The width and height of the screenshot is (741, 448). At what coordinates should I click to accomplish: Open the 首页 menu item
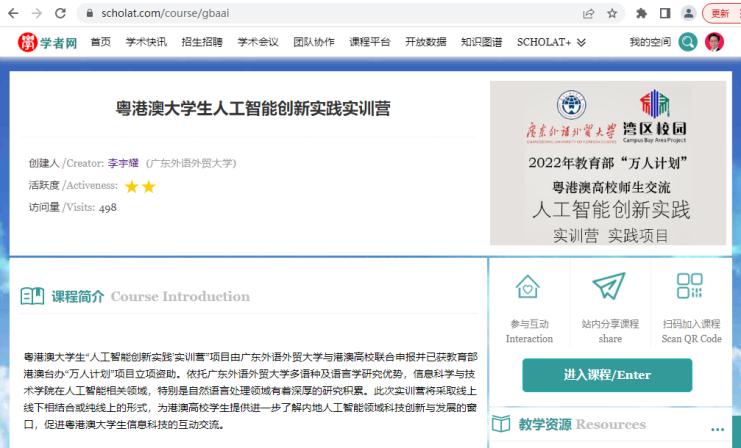(x=100, y=42)
